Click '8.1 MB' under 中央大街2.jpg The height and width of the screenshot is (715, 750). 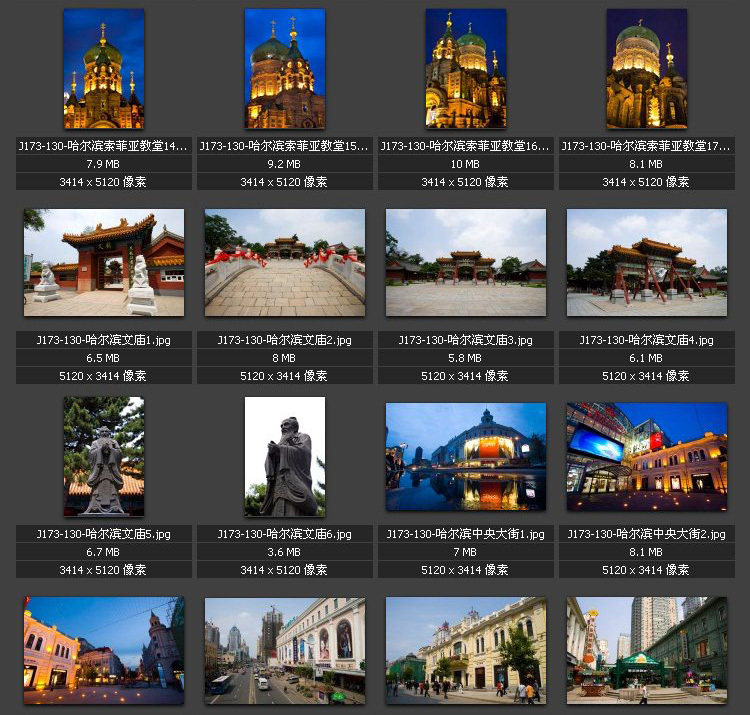646,552
